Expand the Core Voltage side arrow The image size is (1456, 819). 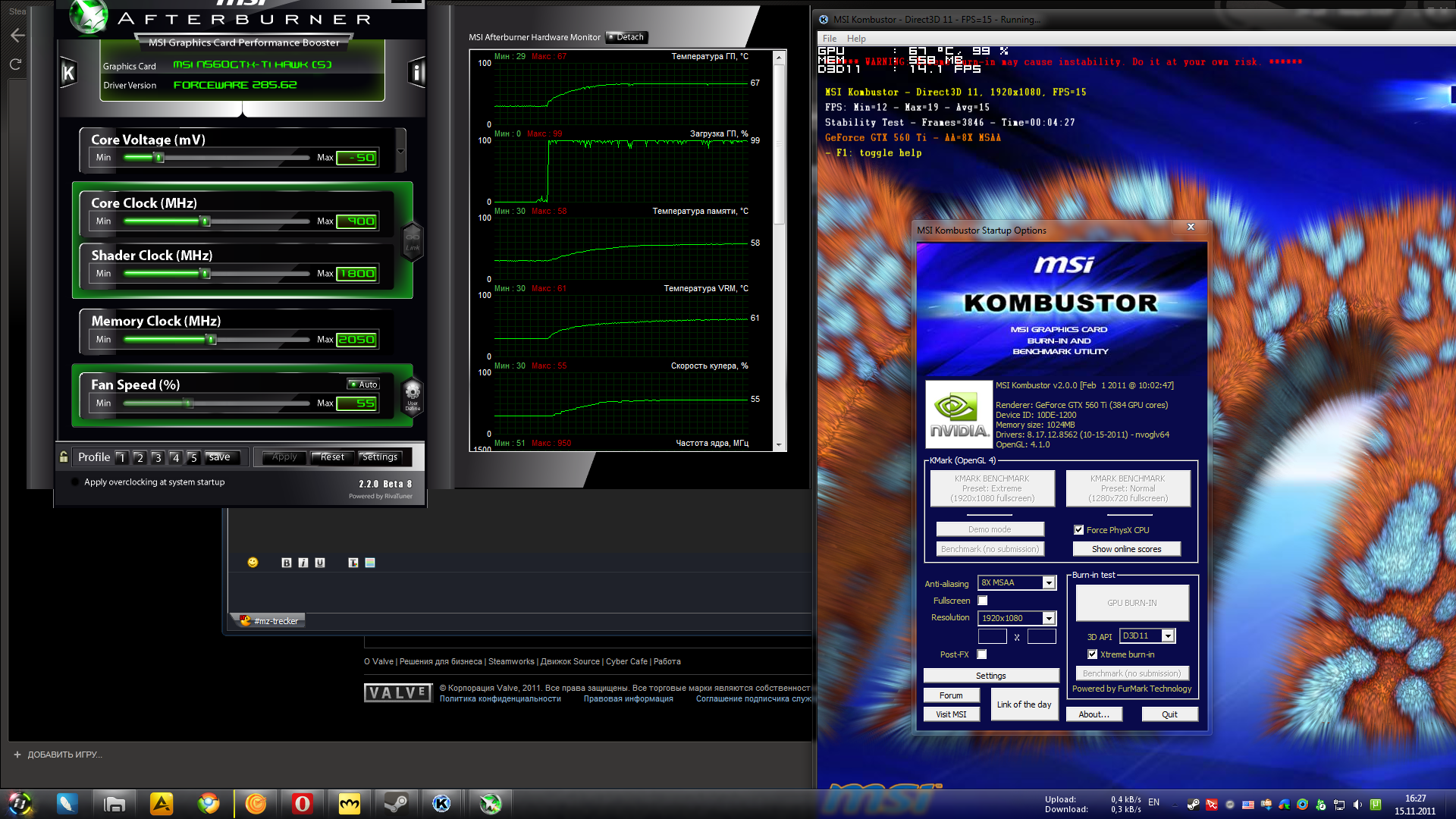(400, 150)
